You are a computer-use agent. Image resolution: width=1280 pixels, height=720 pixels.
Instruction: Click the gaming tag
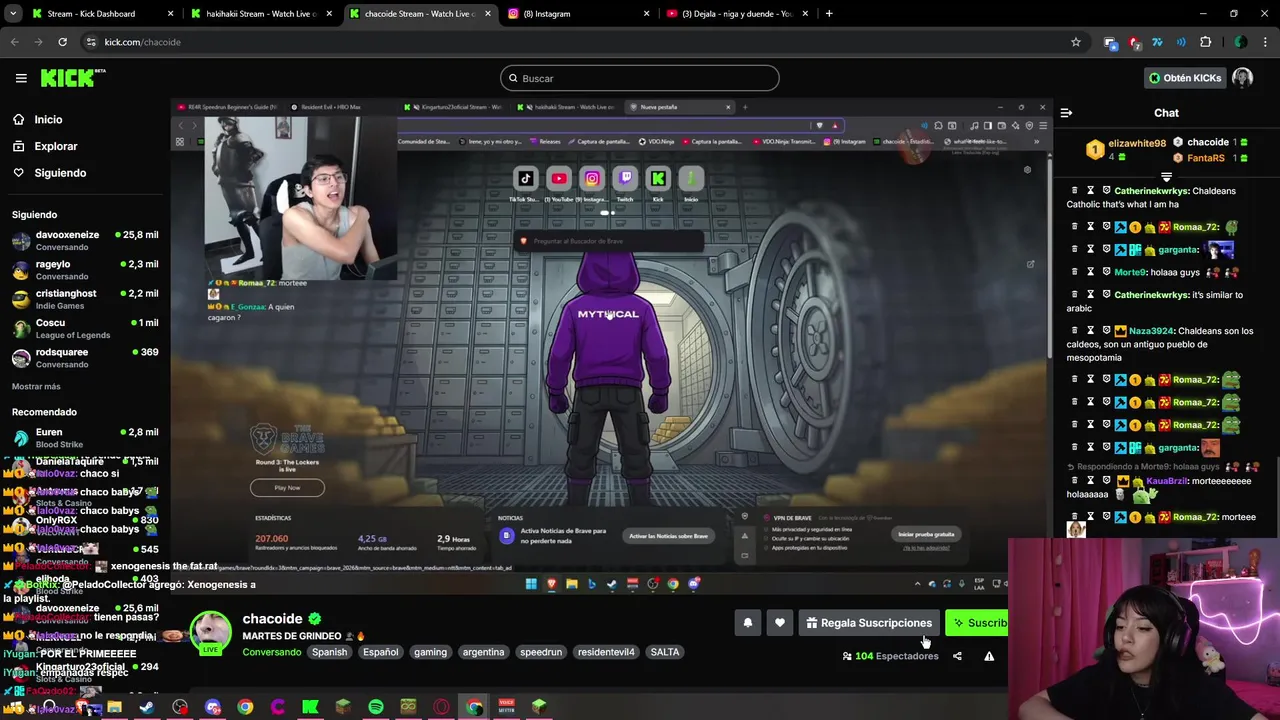(430, 652)
